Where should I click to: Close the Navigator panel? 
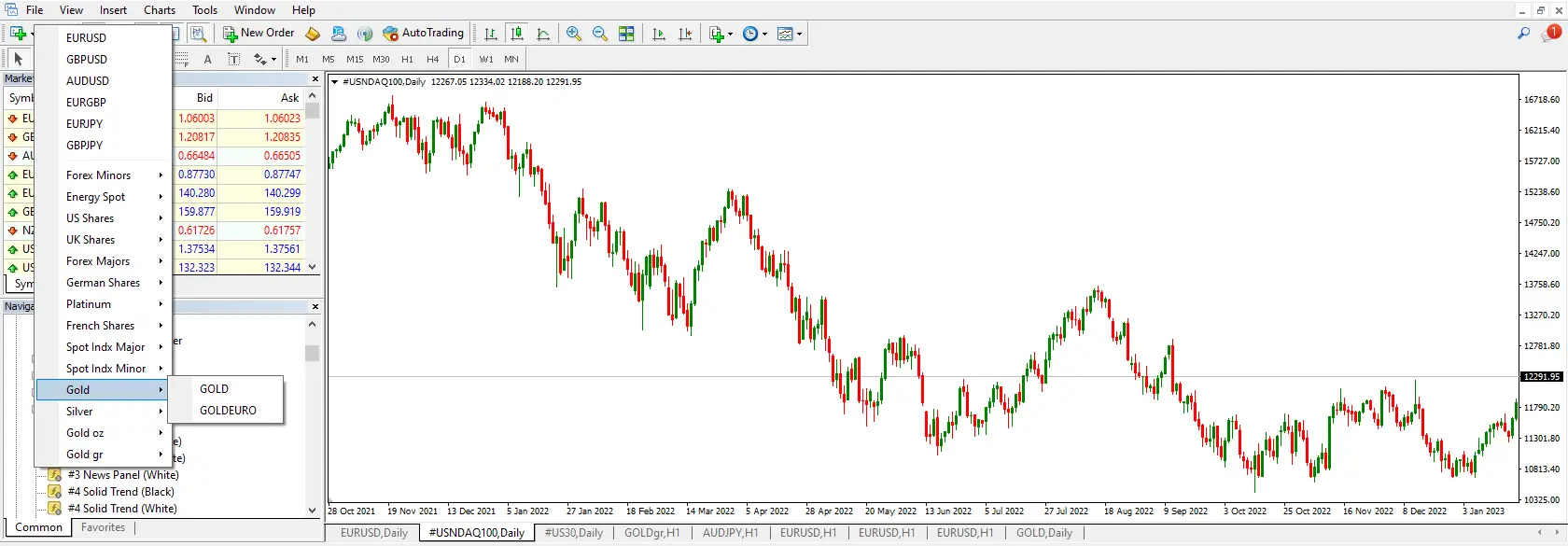pyautogui.click(x=315, y=306)
